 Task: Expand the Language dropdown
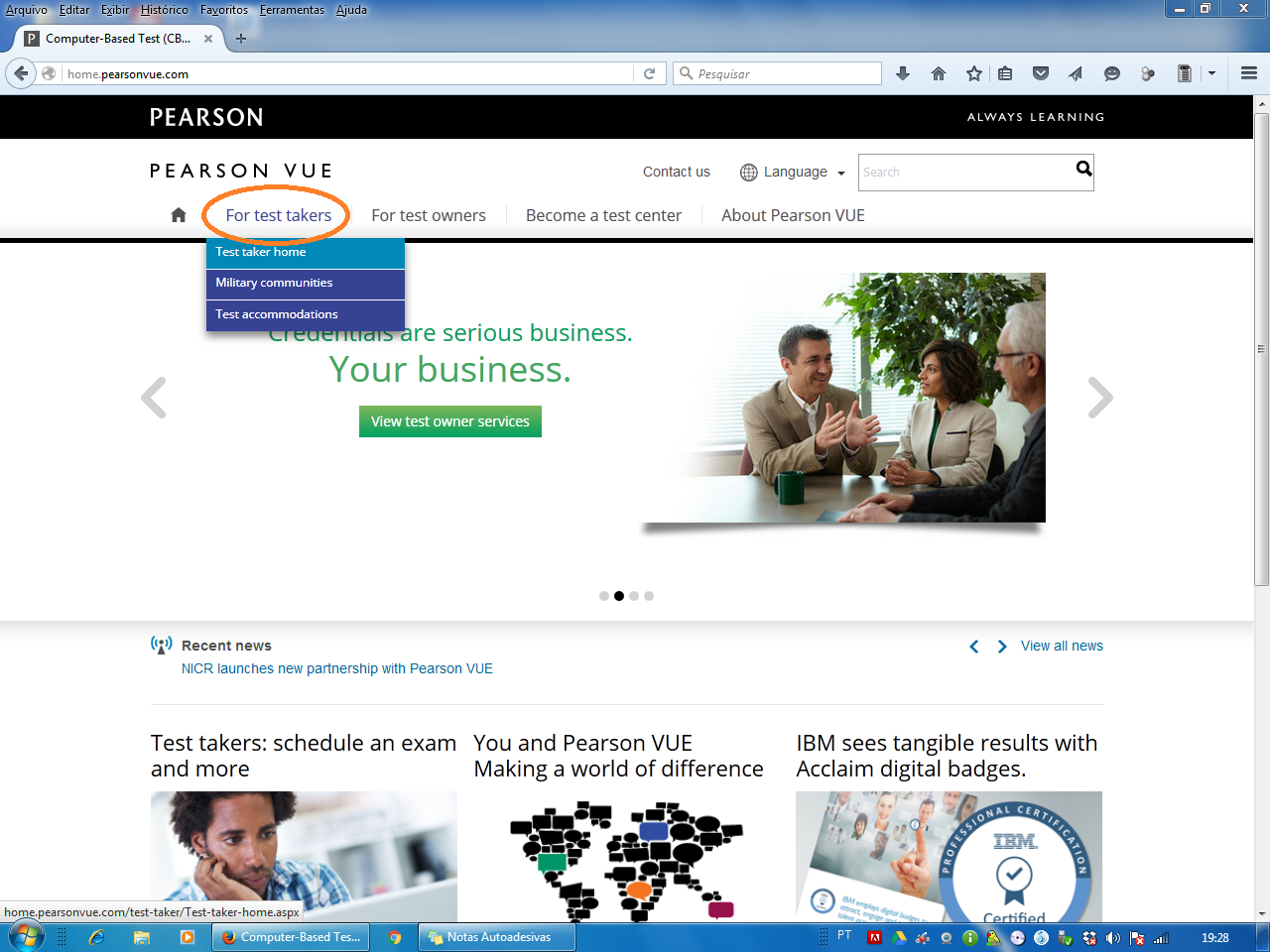pyautogui.click(x=841, y=173)
